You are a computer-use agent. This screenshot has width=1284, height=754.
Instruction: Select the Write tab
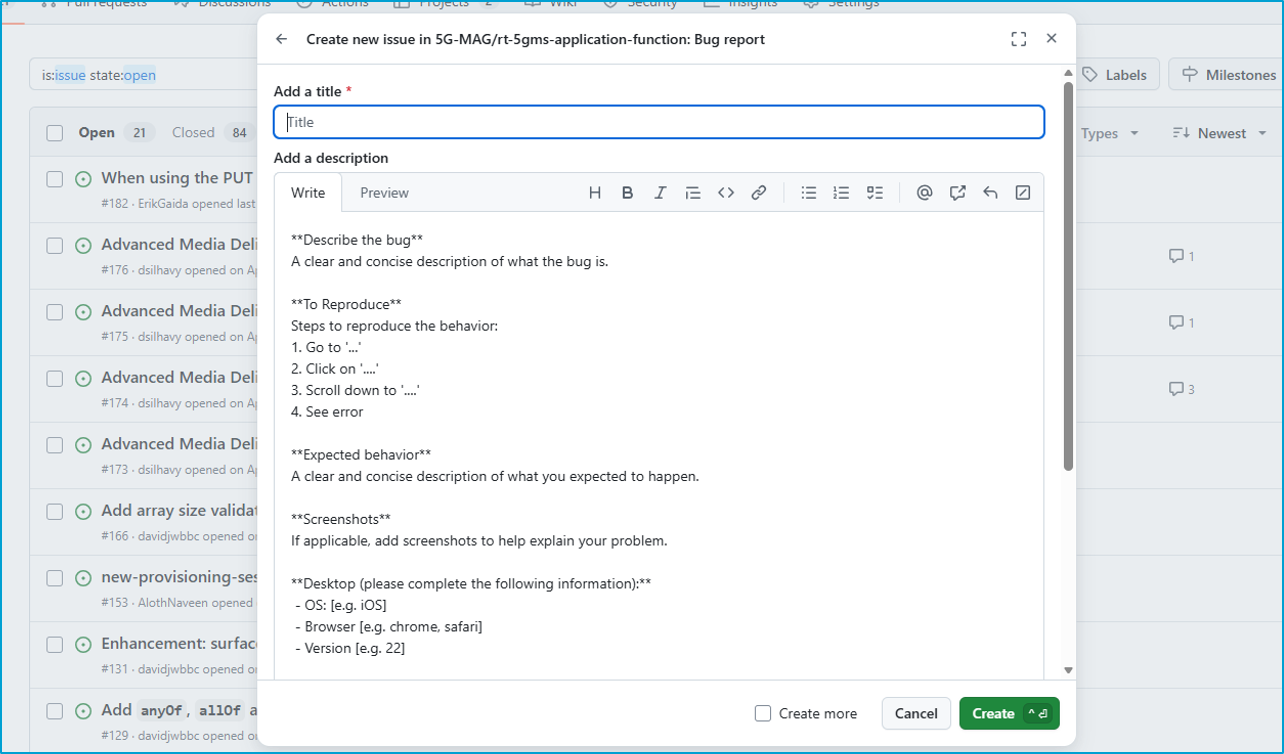click(308, 193)
